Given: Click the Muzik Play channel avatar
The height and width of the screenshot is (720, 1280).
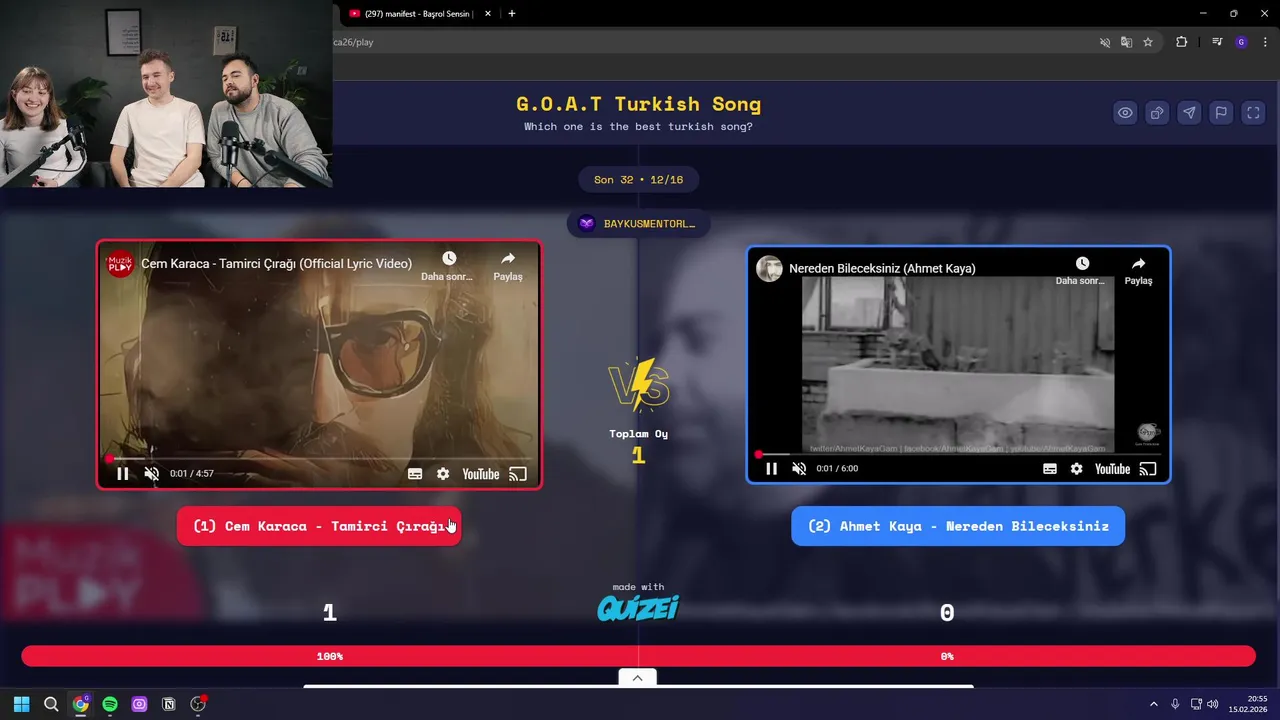Looking at the screenshot, I should [120, 264].
